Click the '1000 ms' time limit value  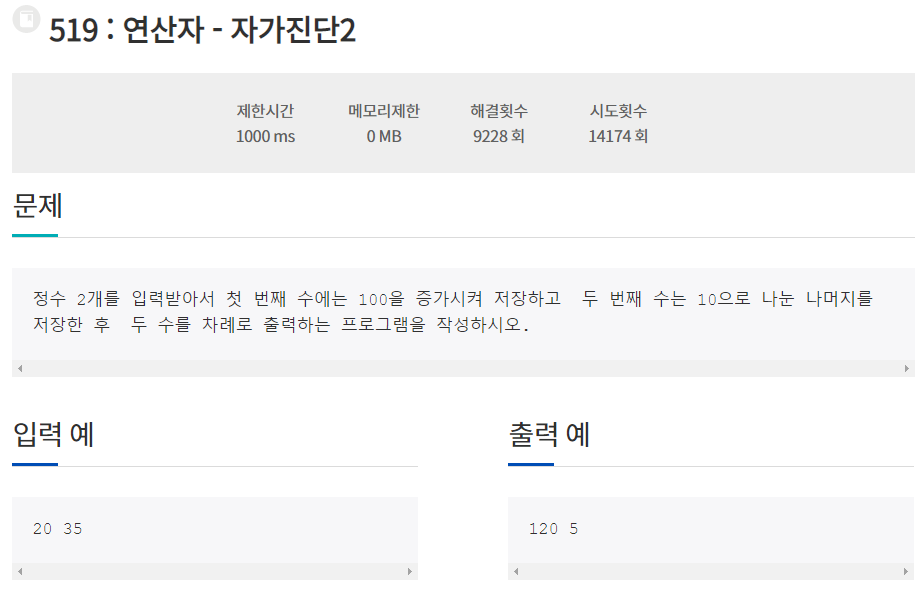tap(265, 136)
